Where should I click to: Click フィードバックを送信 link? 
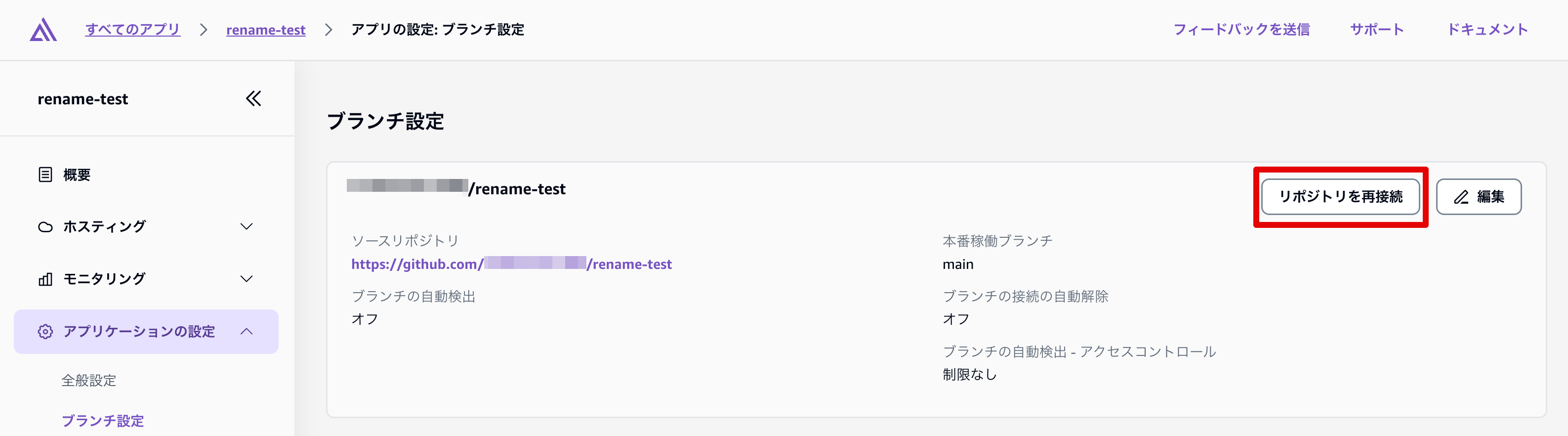(x=1241, y=29)
